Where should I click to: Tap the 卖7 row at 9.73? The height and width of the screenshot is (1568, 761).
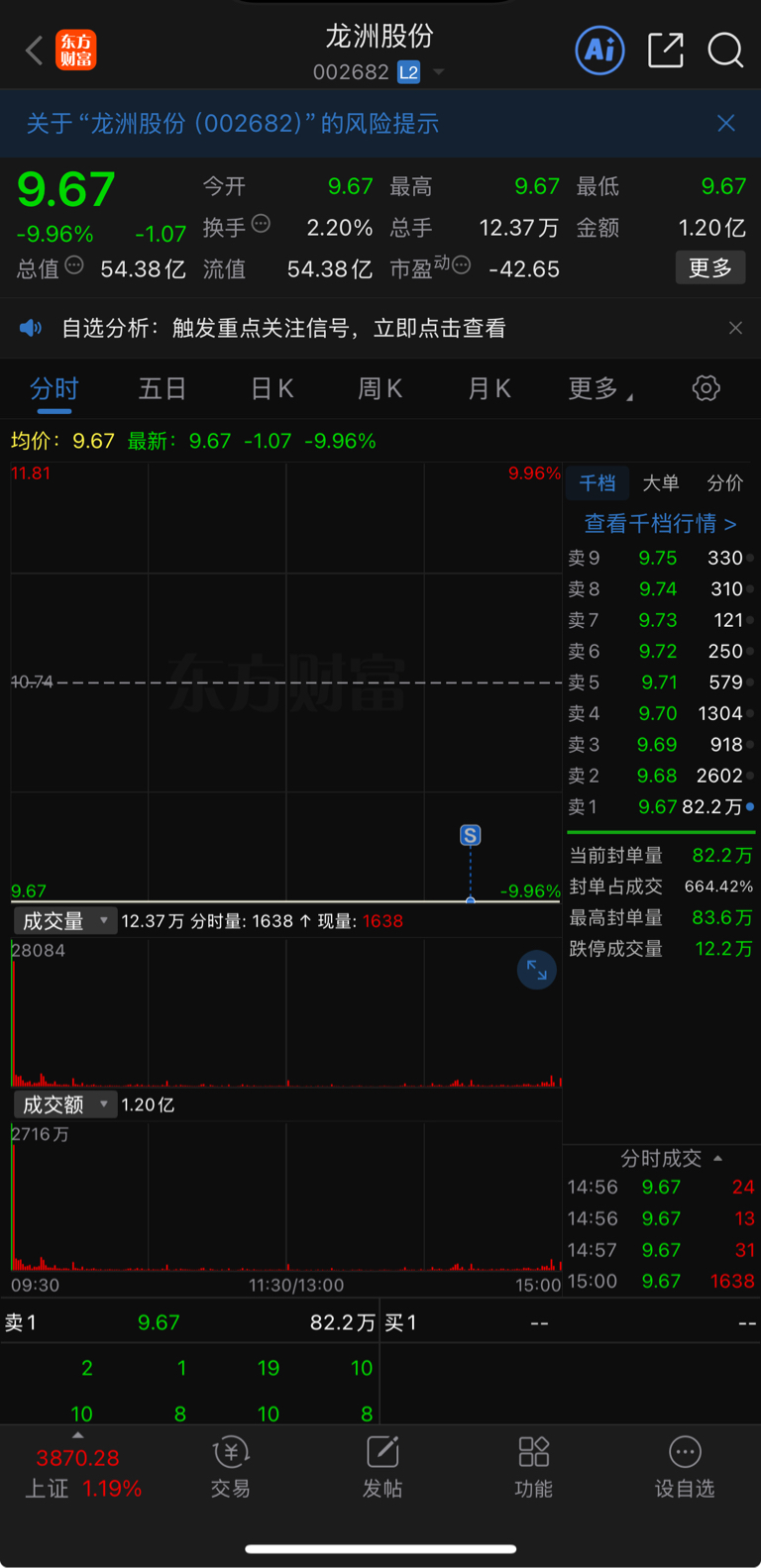pos(661,620)
